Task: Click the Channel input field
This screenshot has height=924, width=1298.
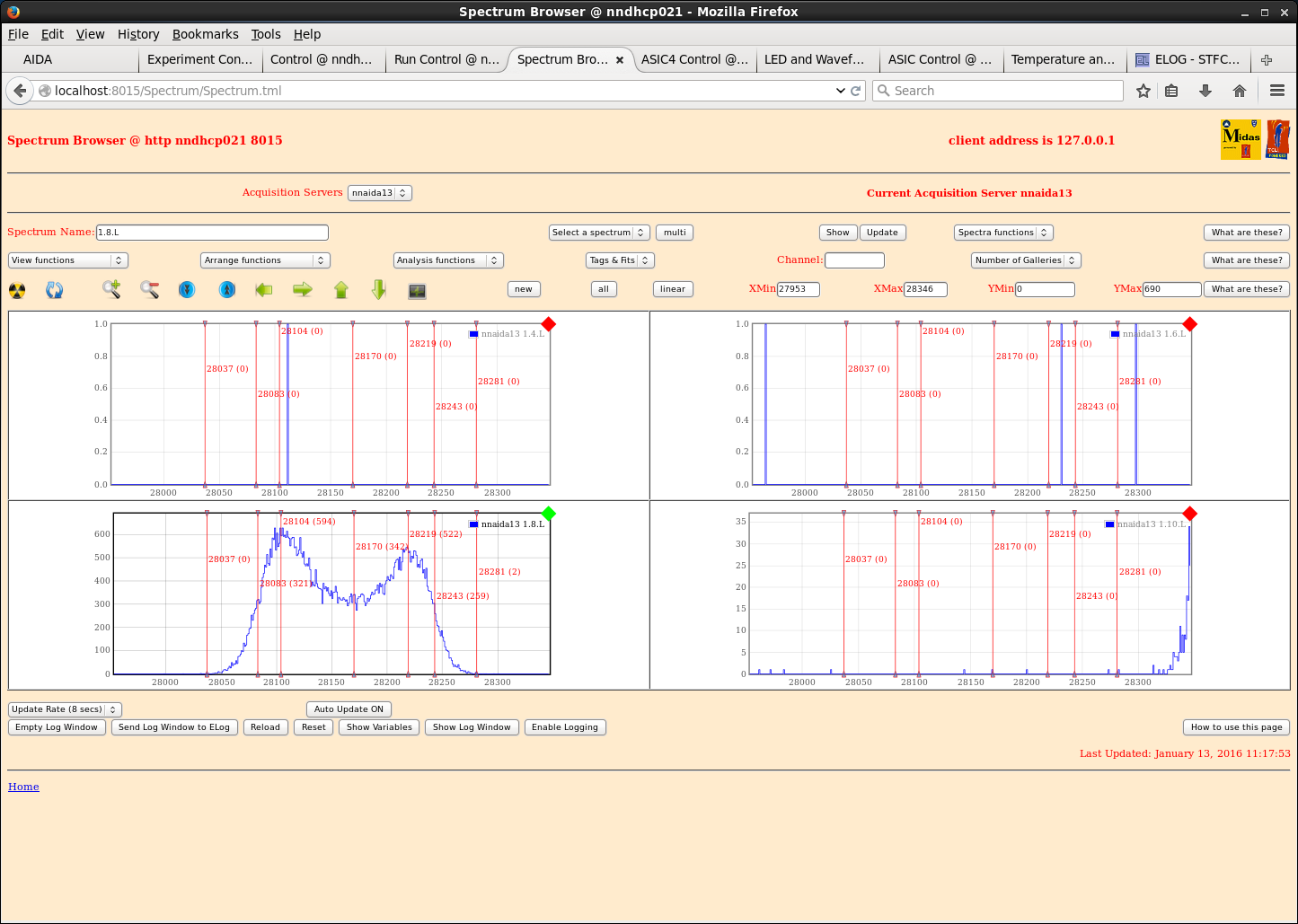Action: coord(854,260)
